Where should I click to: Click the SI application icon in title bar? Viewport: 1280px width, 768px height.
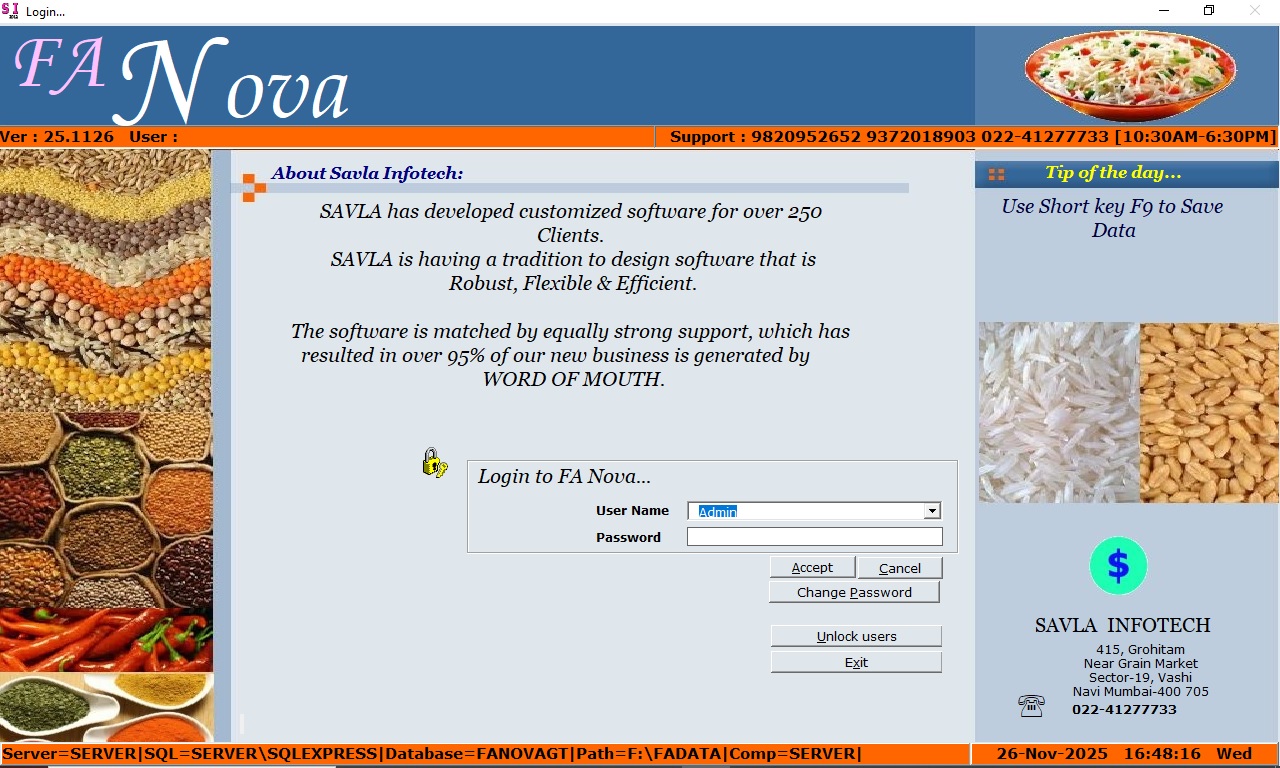[11, 10]
